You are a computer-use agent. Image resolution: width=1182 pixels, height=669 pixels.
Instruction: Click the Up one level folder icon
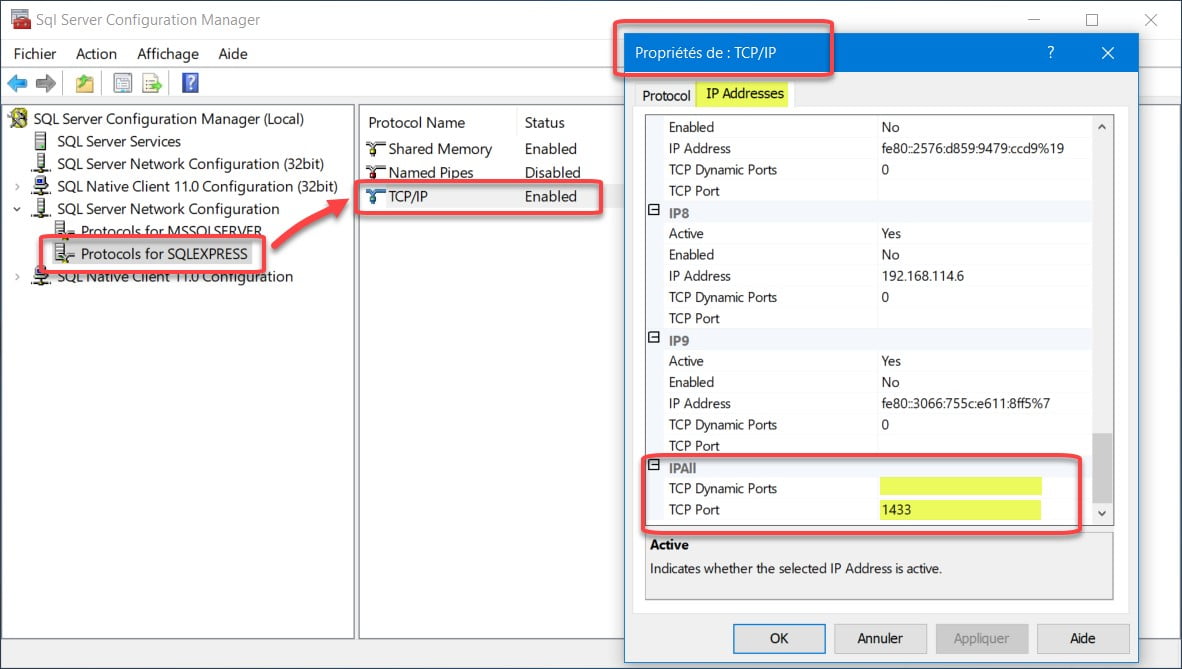point(85,84)
